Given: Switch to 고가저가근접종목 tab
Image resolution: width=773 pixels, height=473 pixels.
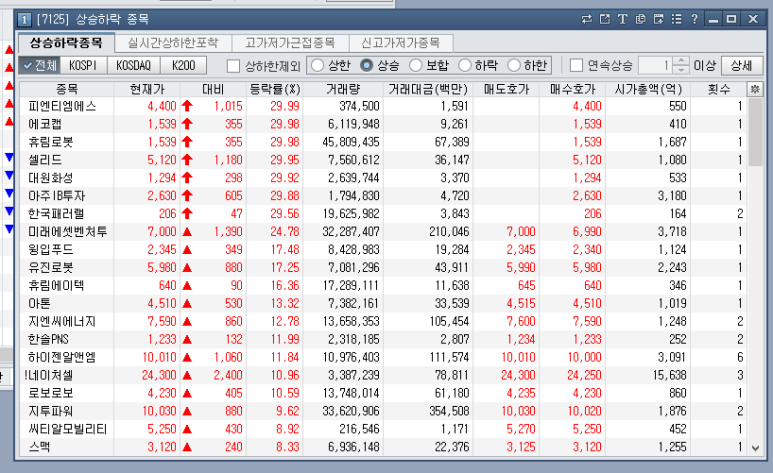Looking at the screenshot, I should click(x=290, y=43).
